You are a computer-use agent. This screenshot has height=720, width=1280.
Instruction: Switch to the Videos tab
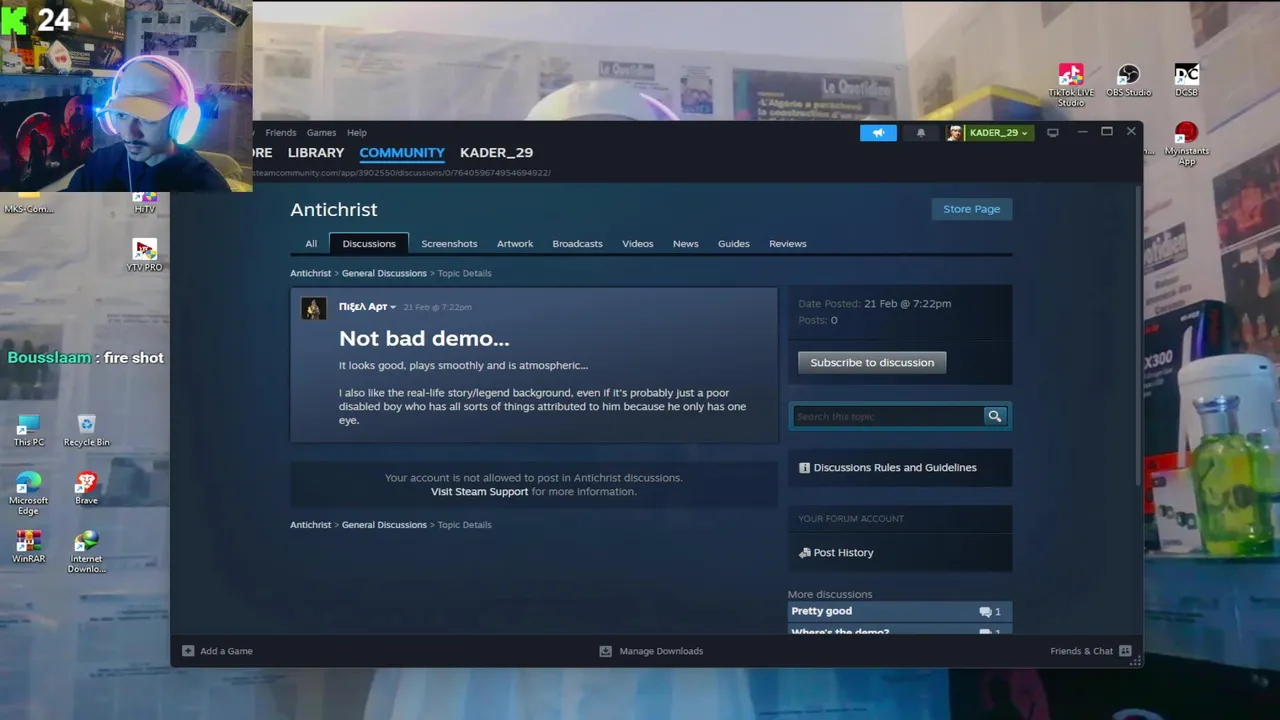(638, 243)
